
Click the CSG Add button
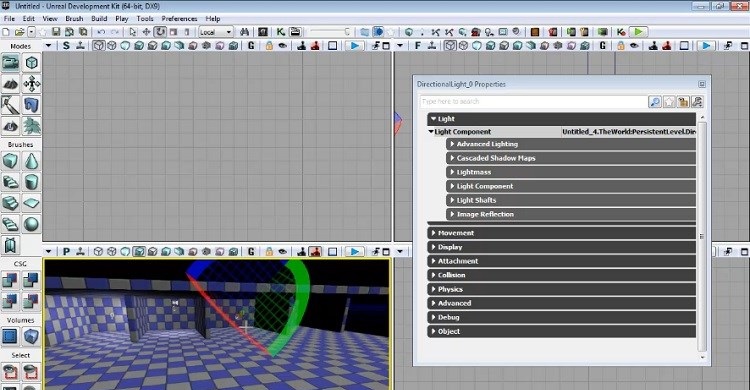click(10, 280)
